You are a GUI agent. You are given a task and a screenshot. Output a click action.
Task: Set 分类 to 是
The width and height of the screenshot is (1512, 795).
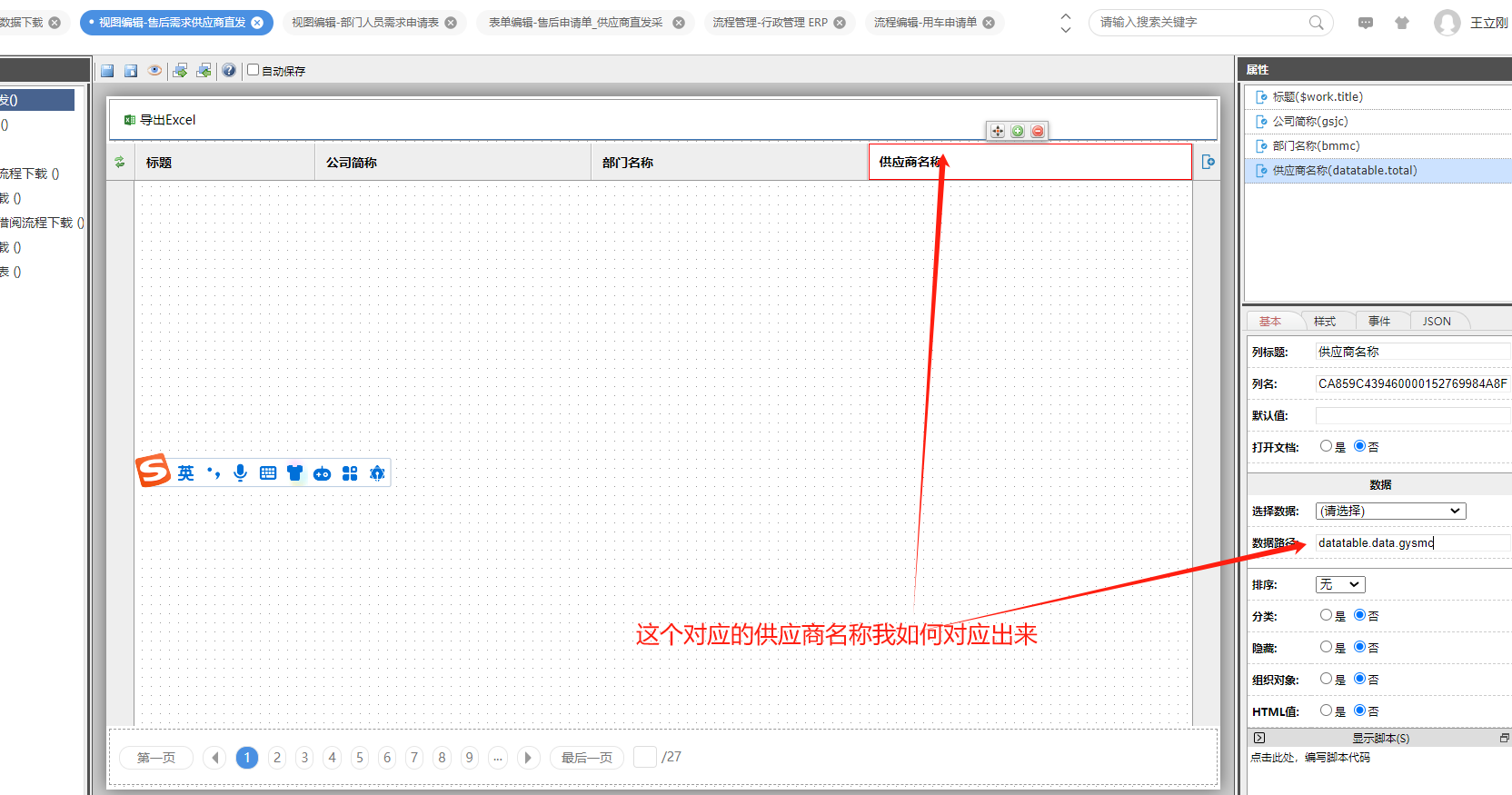click(x=1326, y=615)
